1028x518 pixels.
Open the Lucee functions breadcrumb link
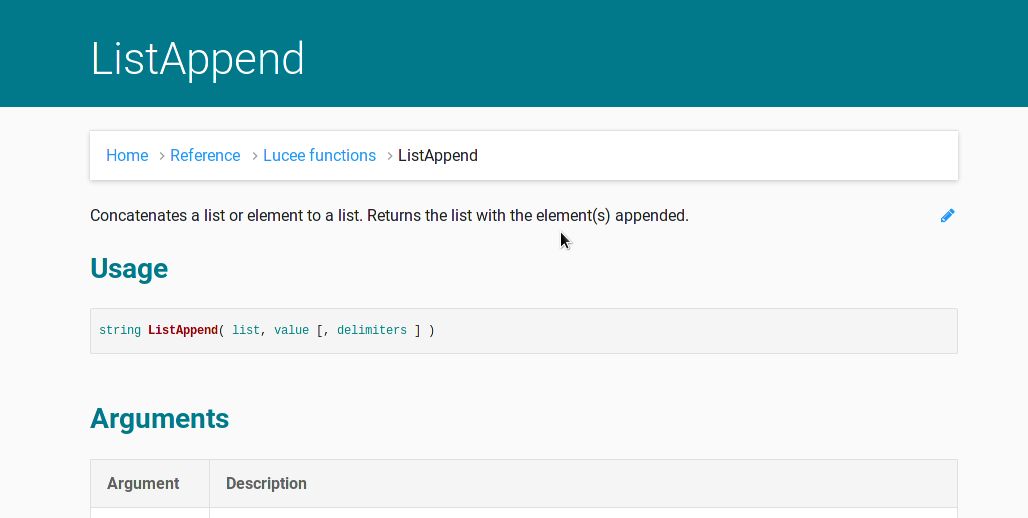pyautogui.click(x=319, y=155)
